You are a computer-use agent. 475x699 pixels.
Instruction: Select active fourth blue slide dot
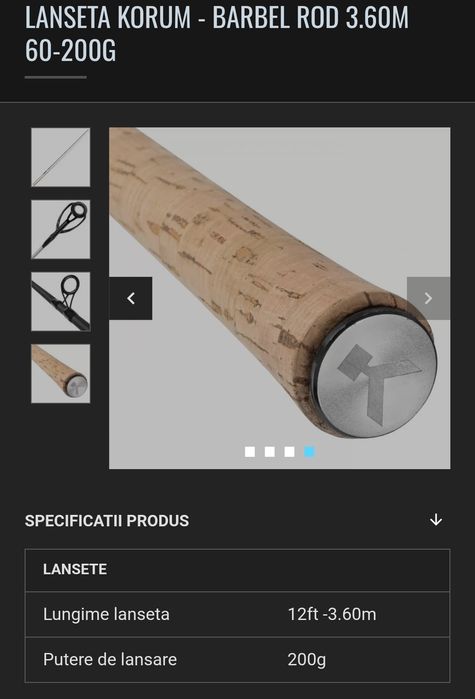(x=309, y=452)
